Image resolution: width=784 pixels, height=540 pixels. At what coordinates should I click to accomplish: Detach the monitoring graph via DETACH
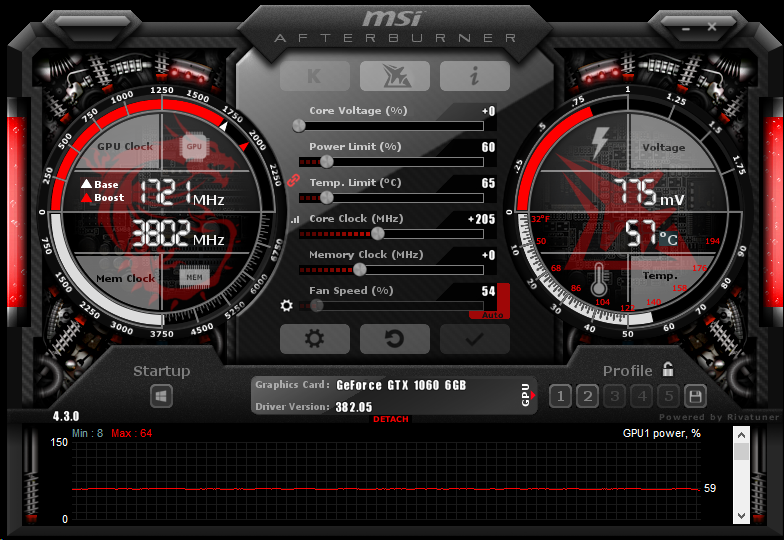390,419
